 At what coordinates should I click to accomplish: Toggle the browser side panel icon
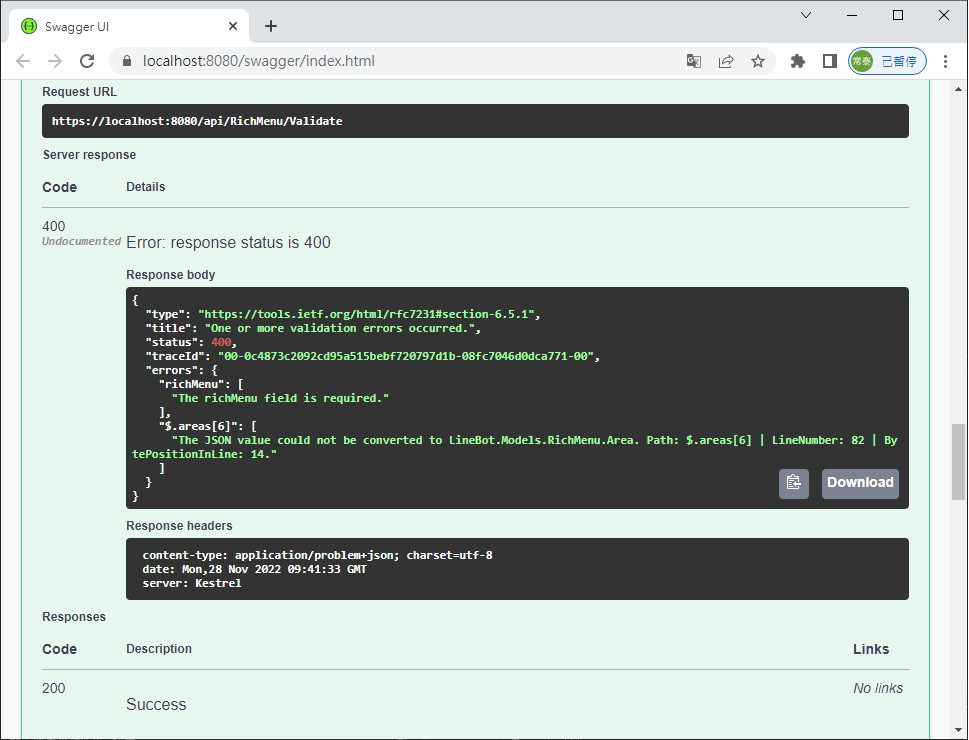click(829, 61)
